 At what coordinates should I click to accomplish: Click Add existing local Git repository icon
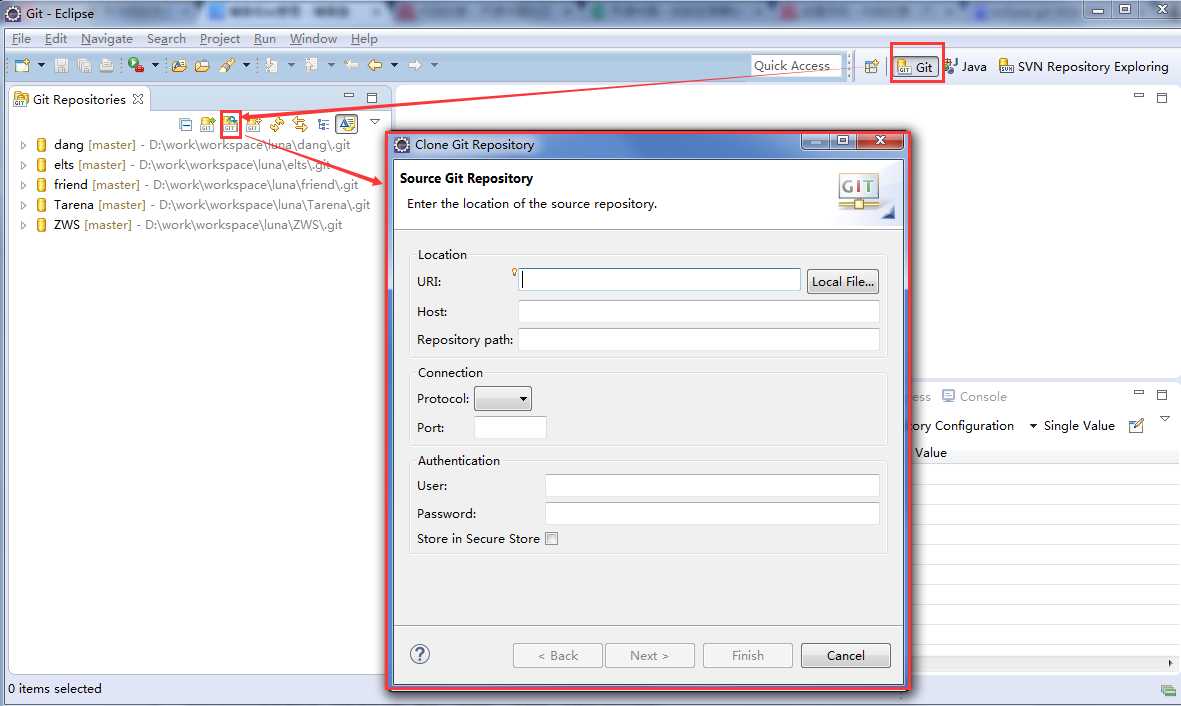[208, 124]
